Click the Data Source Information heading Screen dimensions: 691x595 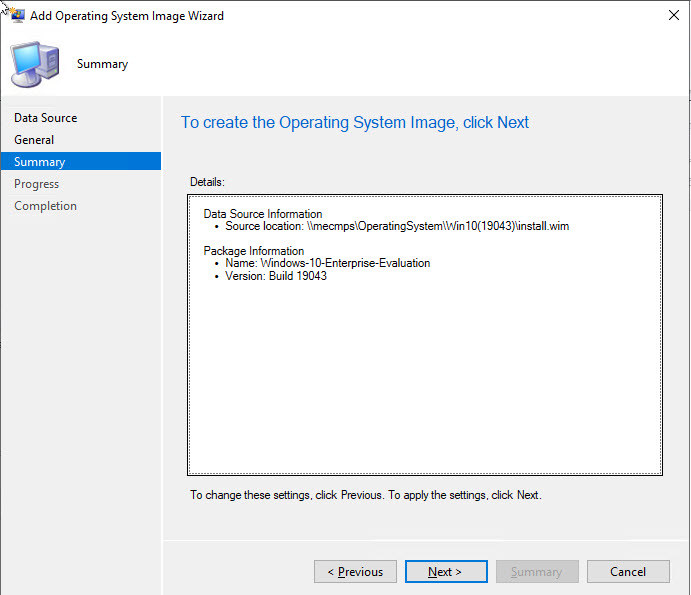pyautogui.click(x=263, y=214)
